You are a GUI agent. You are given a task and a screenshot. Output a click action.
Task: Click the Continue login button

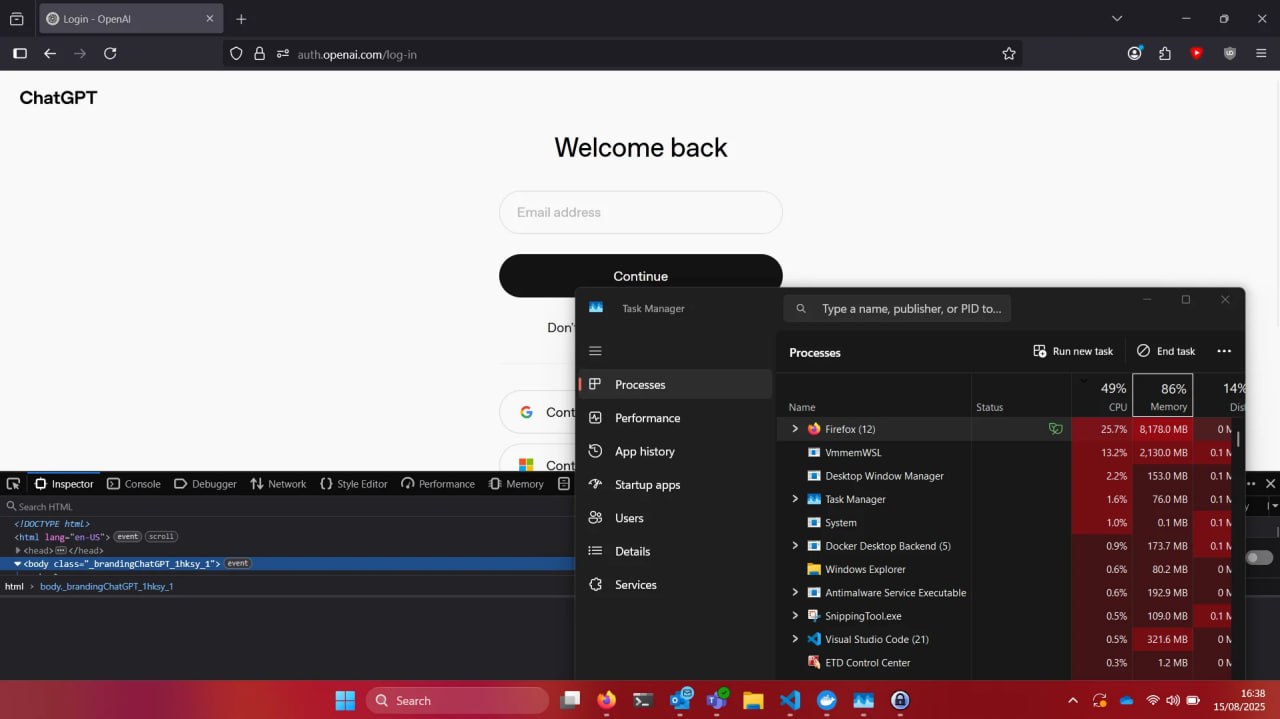640,275
